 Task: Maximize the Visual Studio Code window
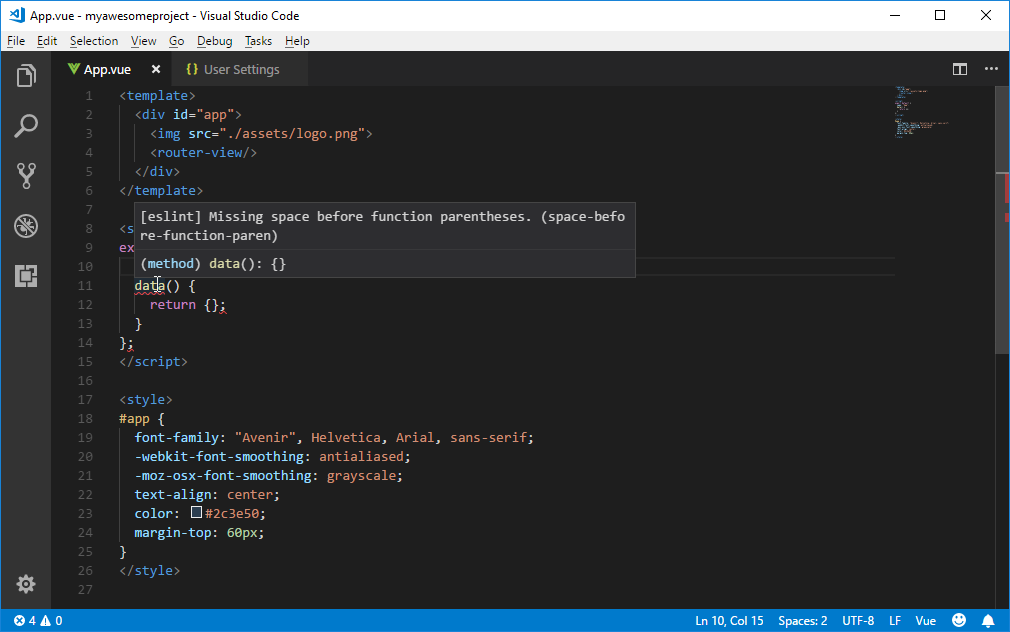pyautogui.click(x=940, y=15)
